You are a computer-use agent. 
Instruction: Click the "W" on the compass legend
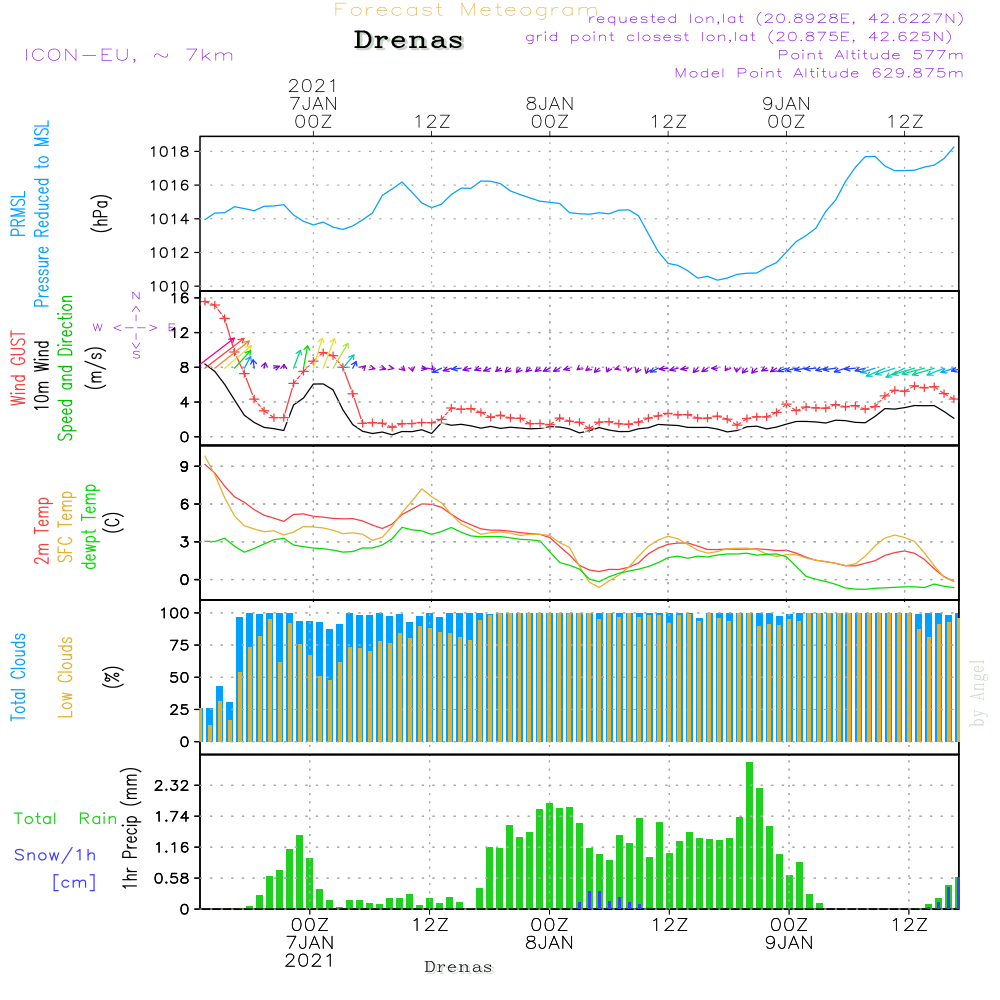click(98, 328)
